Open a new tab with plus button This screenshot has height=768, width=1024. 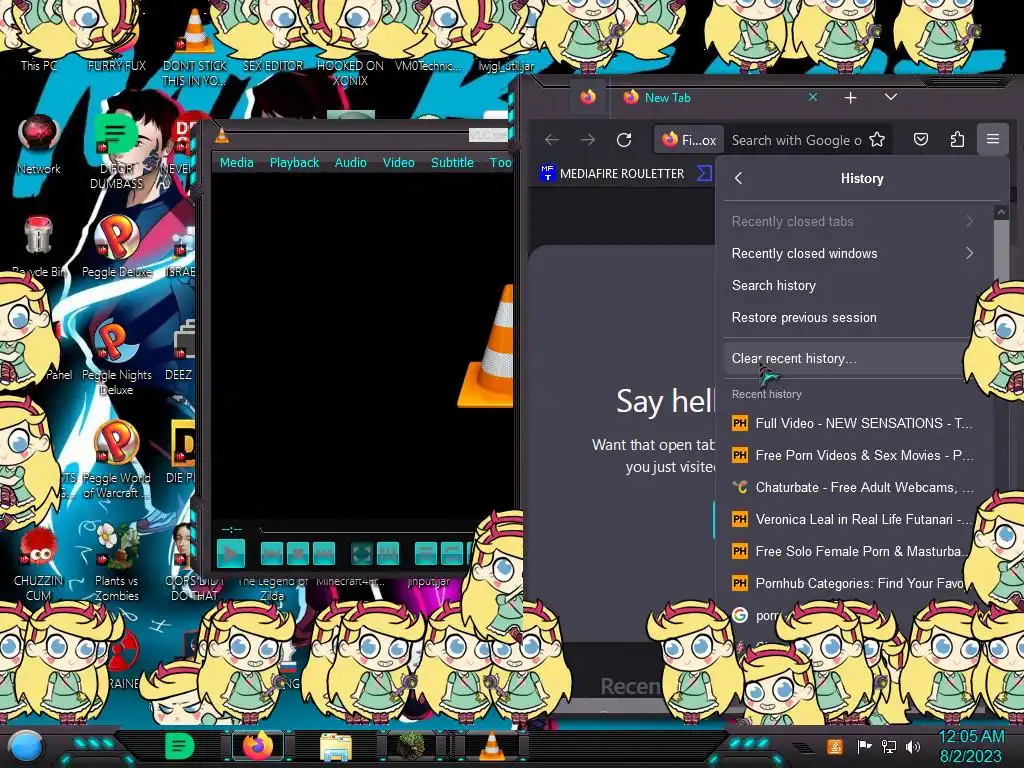850,98
